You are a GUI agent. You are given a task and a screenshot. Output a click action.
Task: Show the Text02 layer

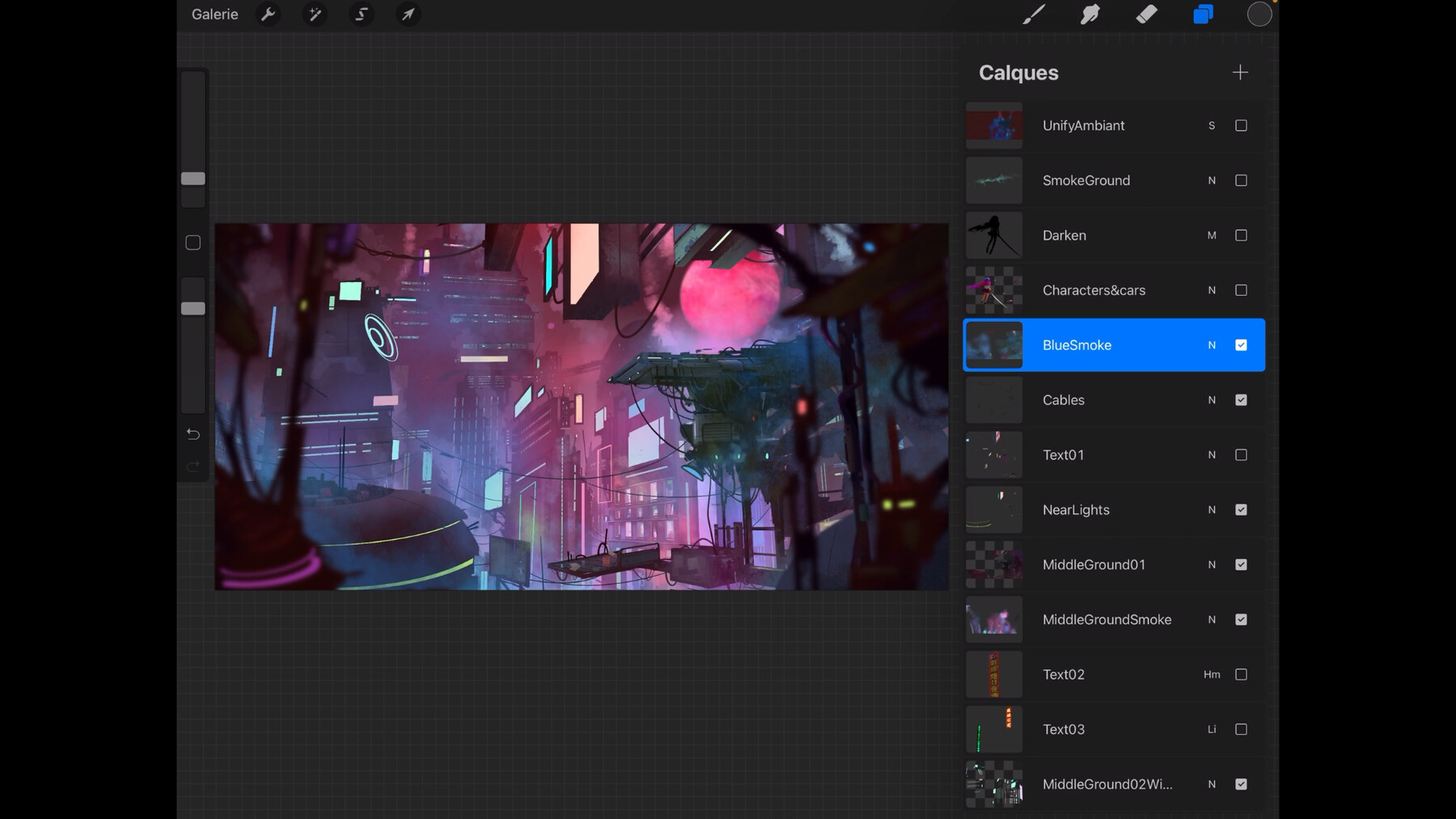[1241, 674]
